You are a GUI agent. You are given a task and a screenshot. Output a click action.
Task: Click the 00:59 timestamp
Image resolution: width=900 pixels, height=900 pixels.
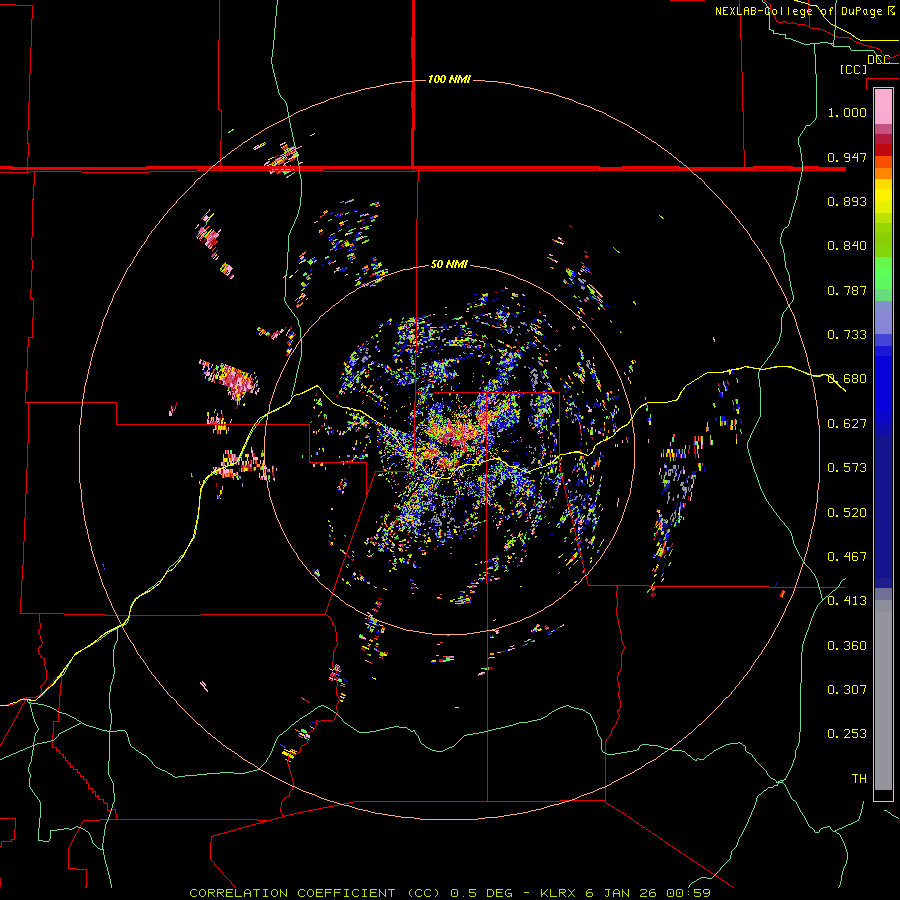pyautogui.click(x=689, y=893)
